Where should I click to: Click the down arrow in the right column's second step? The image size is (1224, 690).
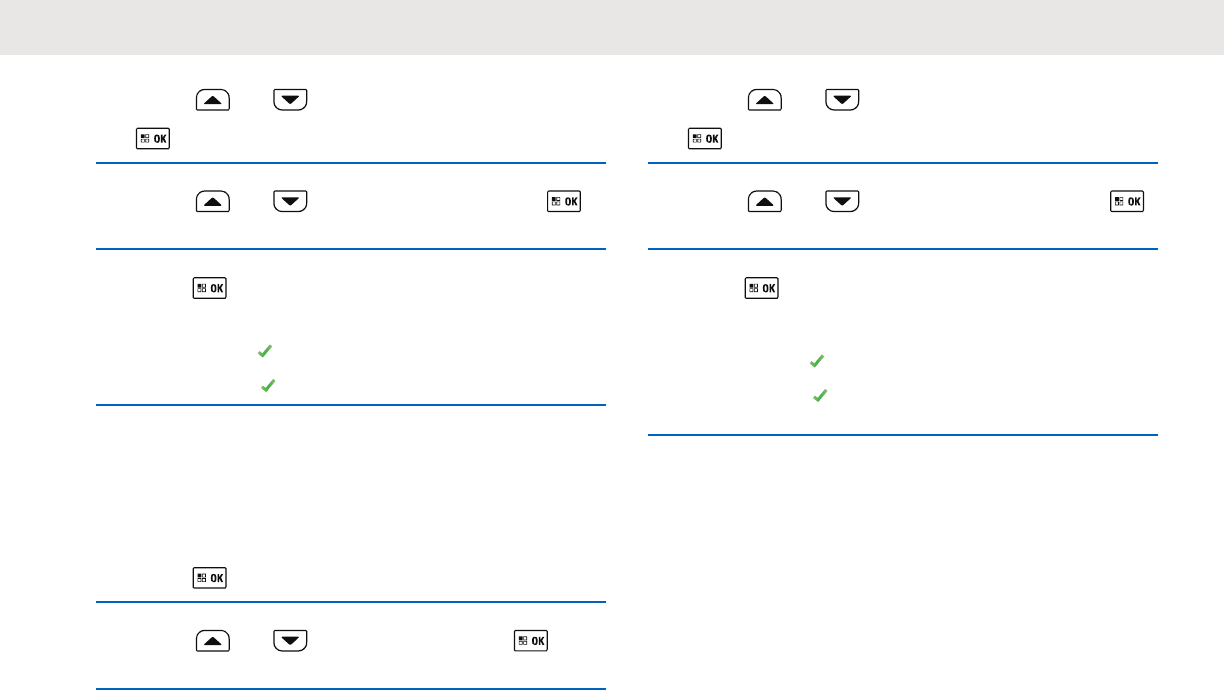[843, 203]
